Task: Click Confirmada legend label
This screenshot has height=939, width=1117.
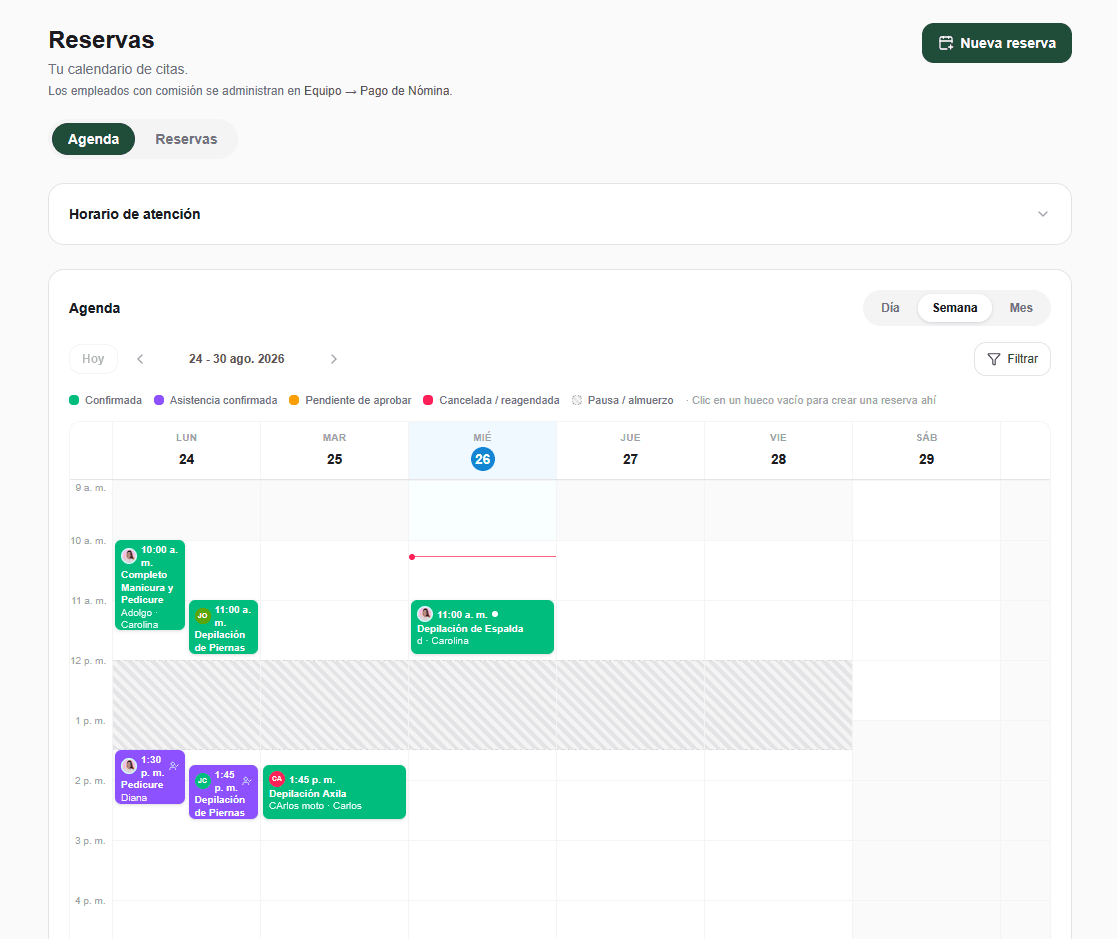Action: pyautogui.click(x=113, y=400)
